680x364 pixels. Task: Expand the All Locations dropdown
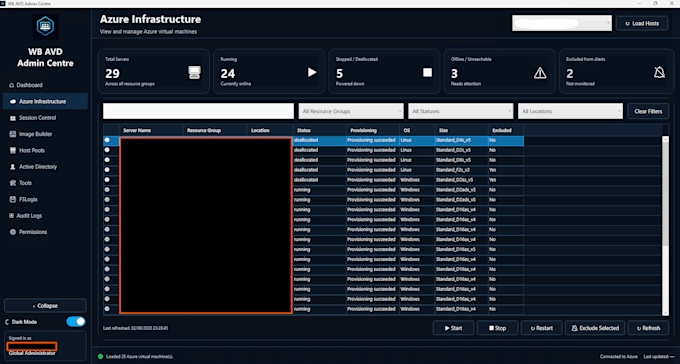click(570, 111)
